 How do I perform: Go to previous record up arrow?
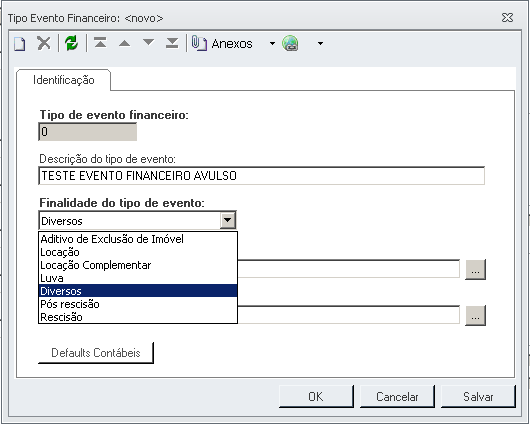point(124,43)
